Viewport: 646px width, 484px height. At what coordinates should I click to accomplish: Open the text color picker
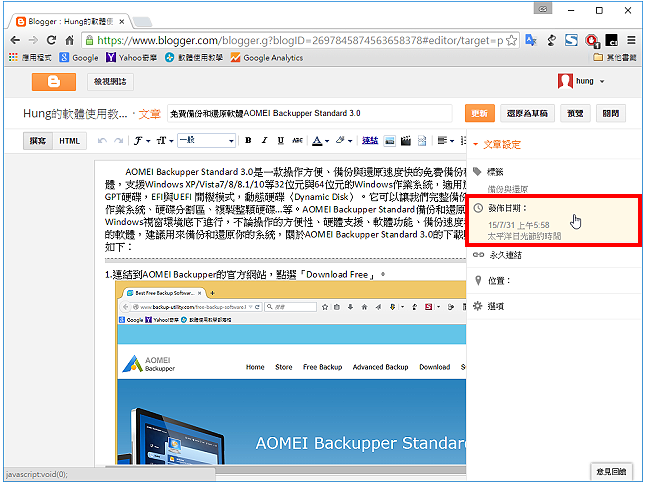[x=320, y=141]
